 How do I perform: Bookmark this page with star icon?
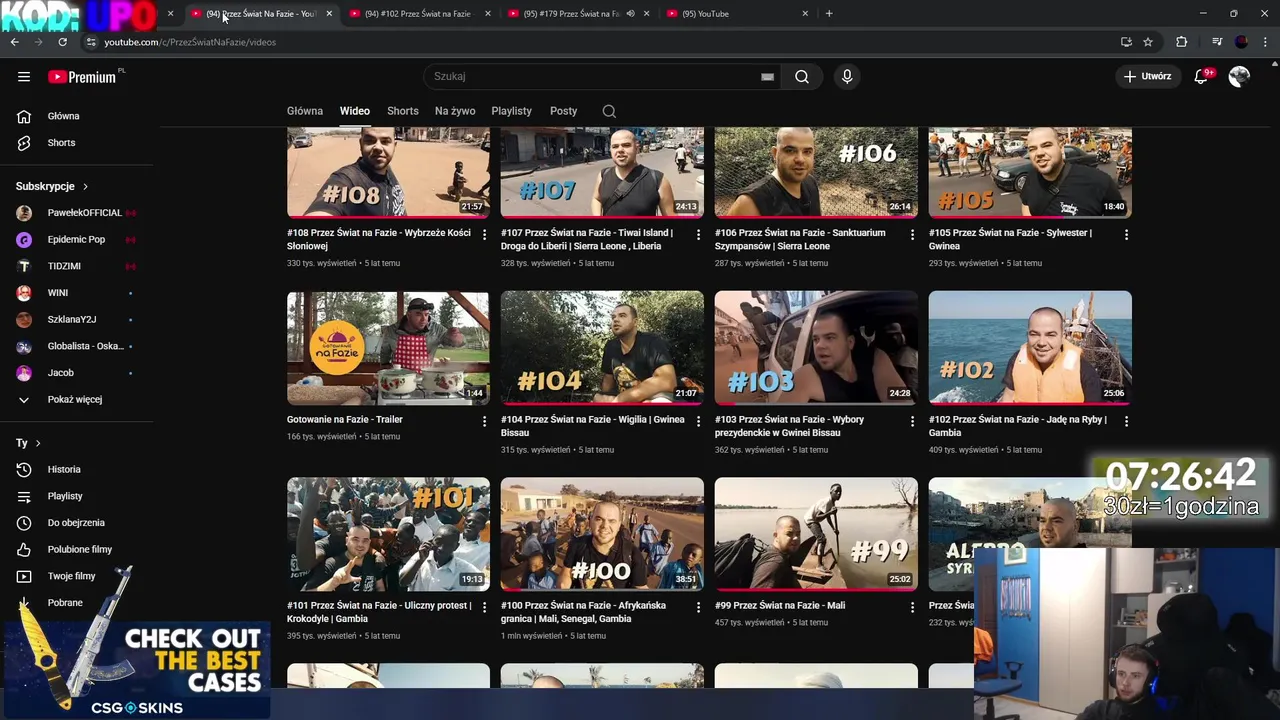(x=1148, y=42)
